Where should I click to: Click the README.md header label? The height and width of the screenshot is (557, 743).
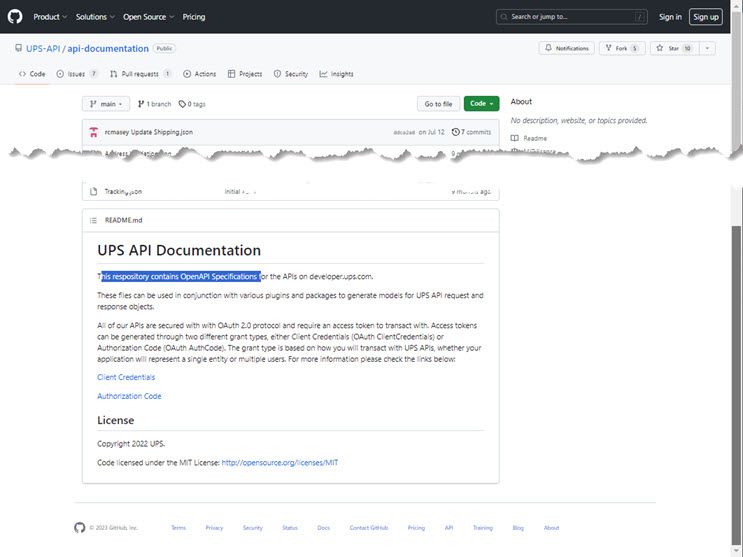click(x=124, y=220)
